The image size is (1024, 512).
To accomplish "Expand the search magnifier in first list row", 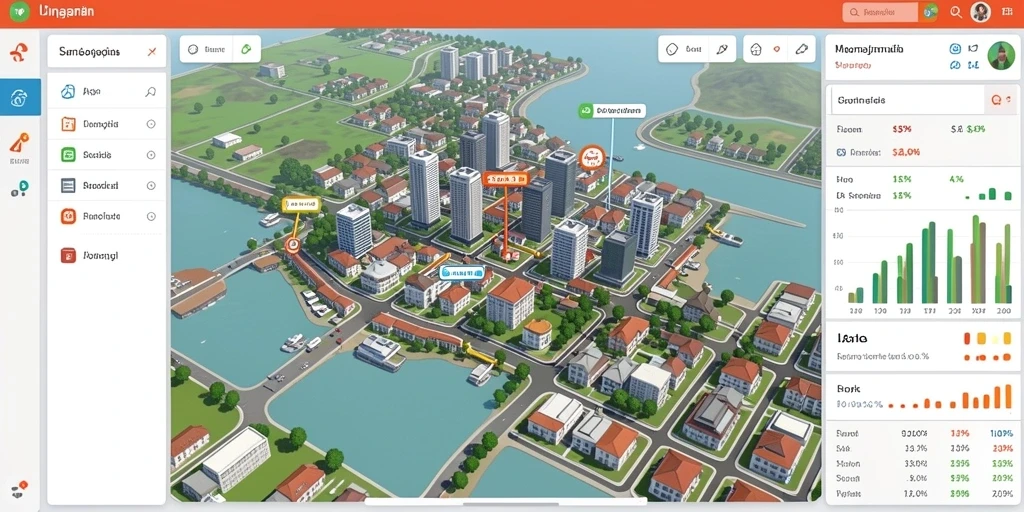I will tap(151, 92).
